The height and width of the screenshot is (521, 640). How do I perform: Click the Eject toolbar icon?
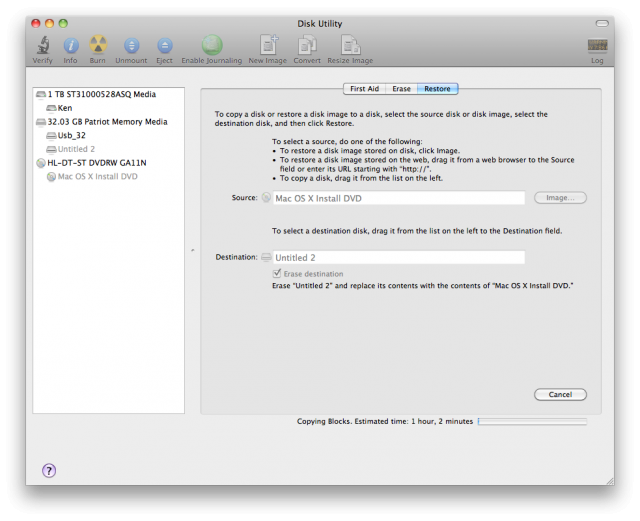point(164,46)
